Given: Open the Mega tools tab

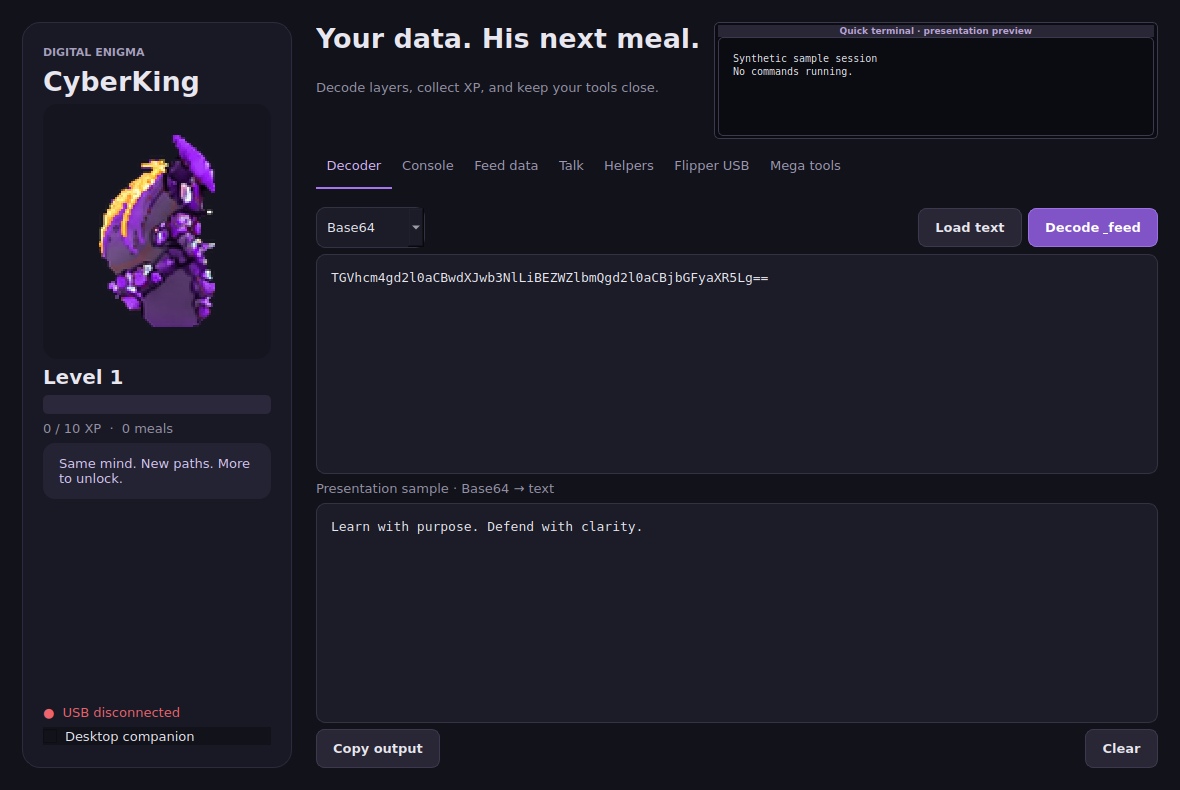Looking at the screenshot, I should click(804, 166).
